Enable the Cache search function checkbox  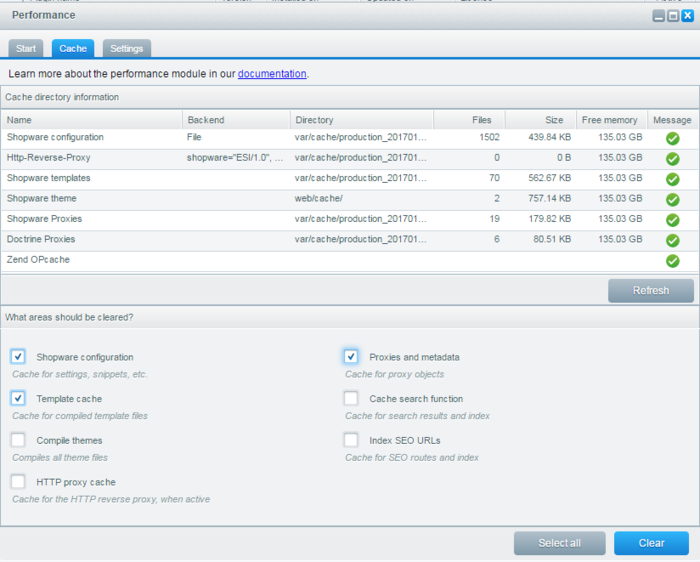coord(351,398)
